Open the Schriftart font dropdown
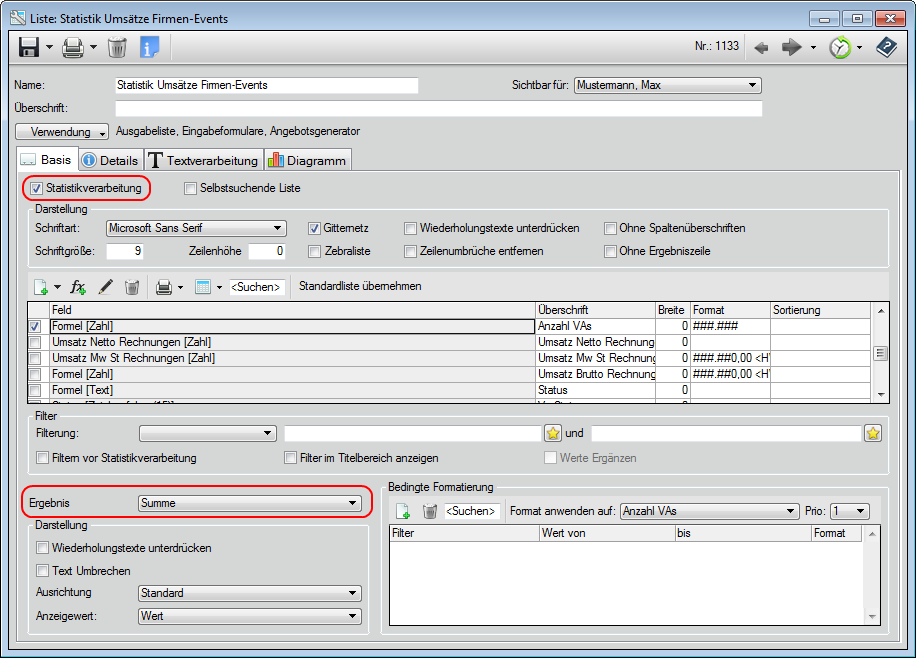The image size is (916, 658). click(x=196, y=228)
